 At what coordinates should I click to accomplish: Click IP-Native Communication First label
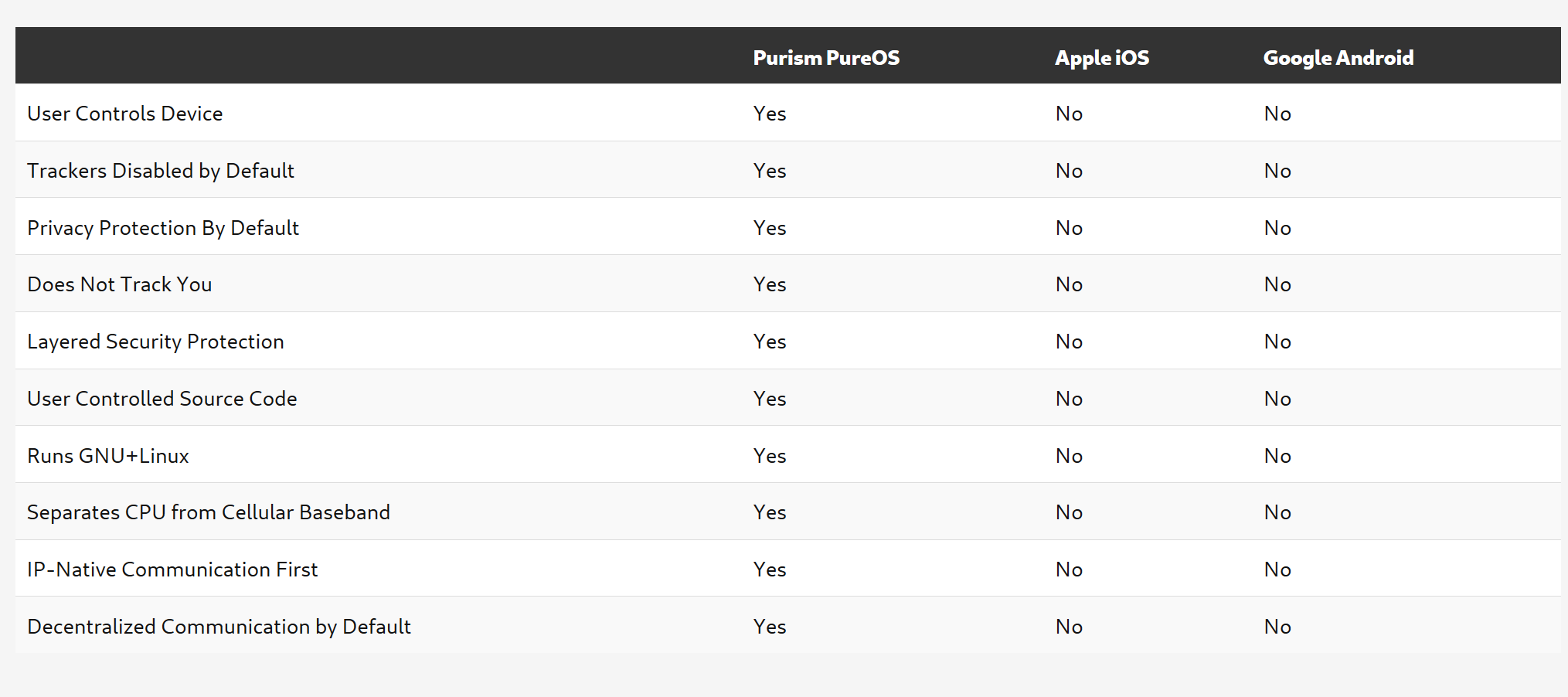coord(172,569)
